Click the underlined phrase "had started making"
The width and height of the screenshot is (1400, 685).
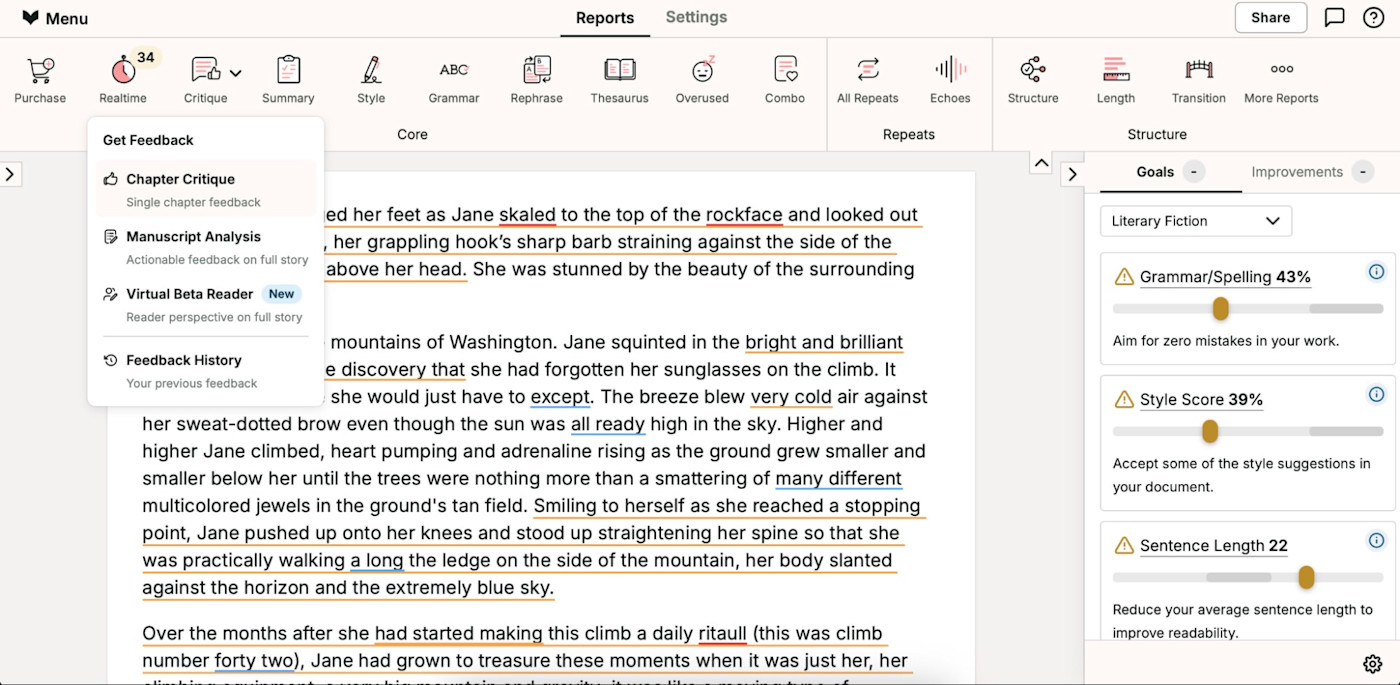click(x=458, y=633)
